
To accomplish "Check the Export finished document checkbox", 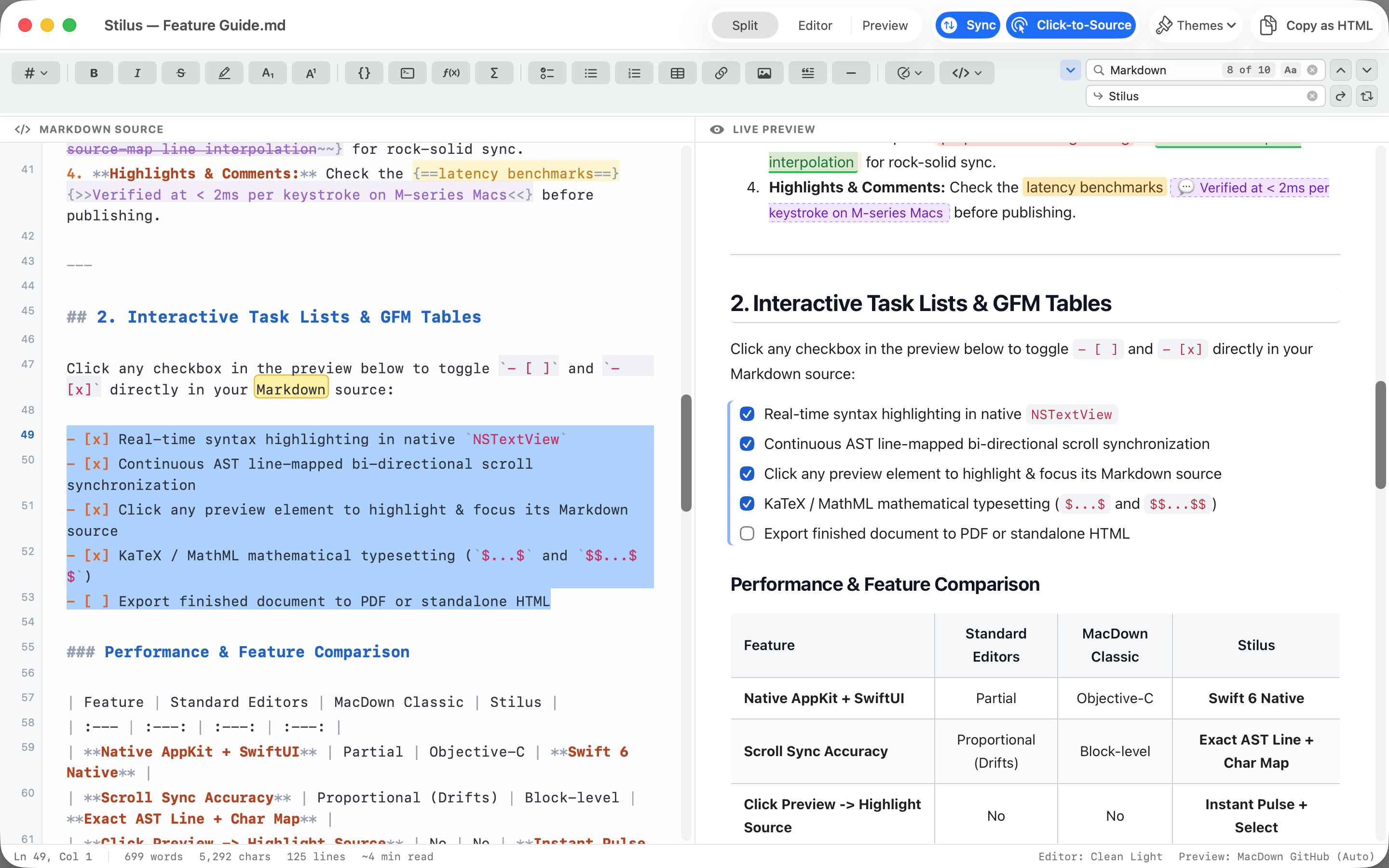I will point(747,533).
